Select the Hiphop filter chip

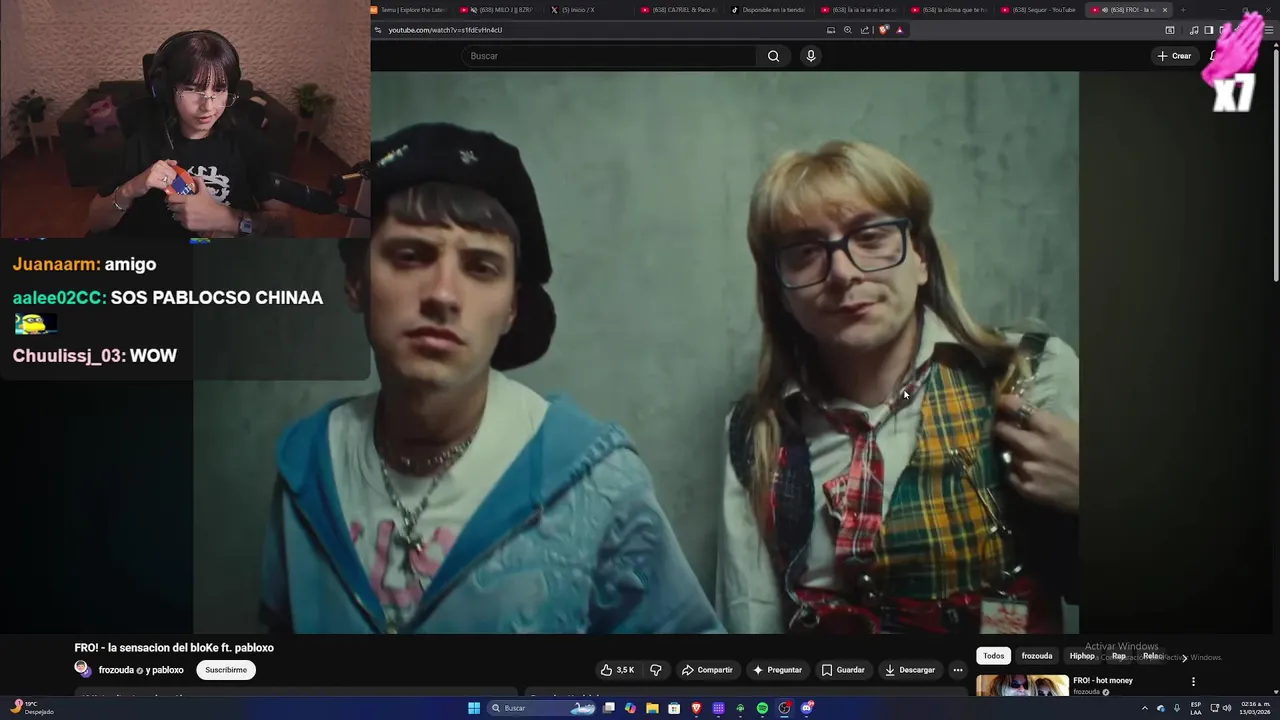pyautogui.click(x=1082, y=656)
